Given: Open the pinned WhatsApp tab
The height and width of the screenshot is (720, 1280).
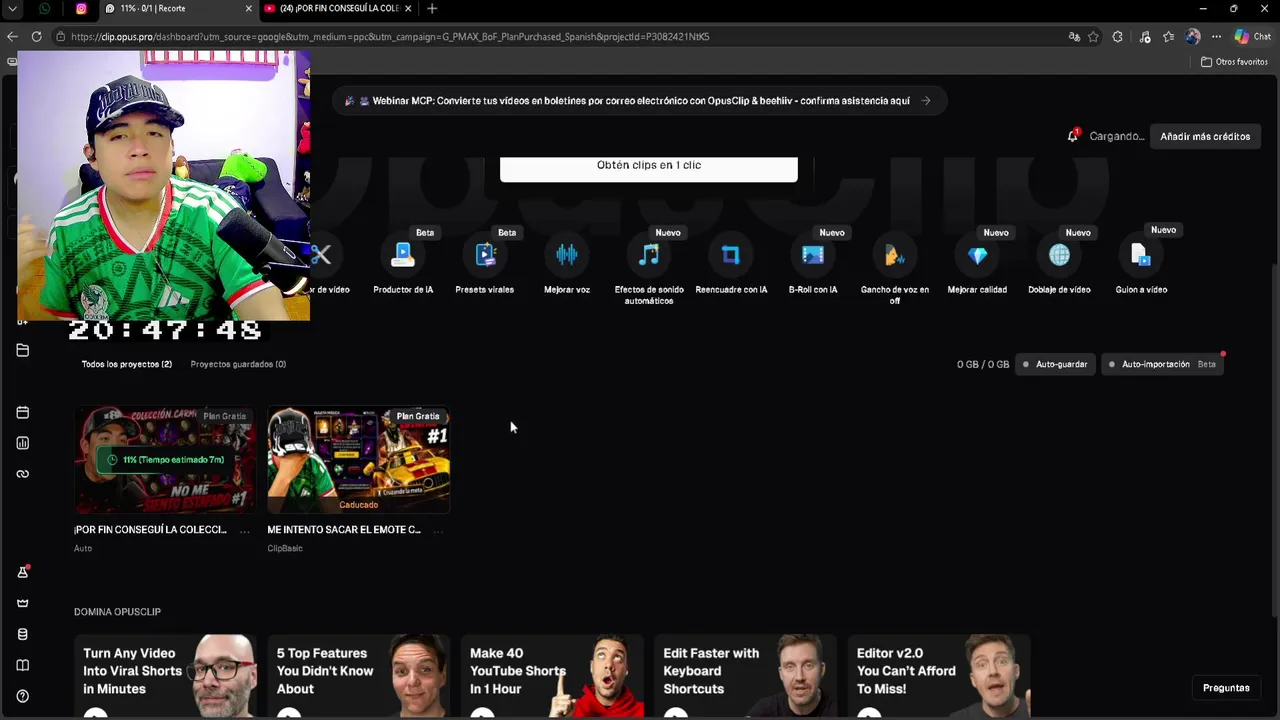Looking at the screenshot, I should (45, 9).
